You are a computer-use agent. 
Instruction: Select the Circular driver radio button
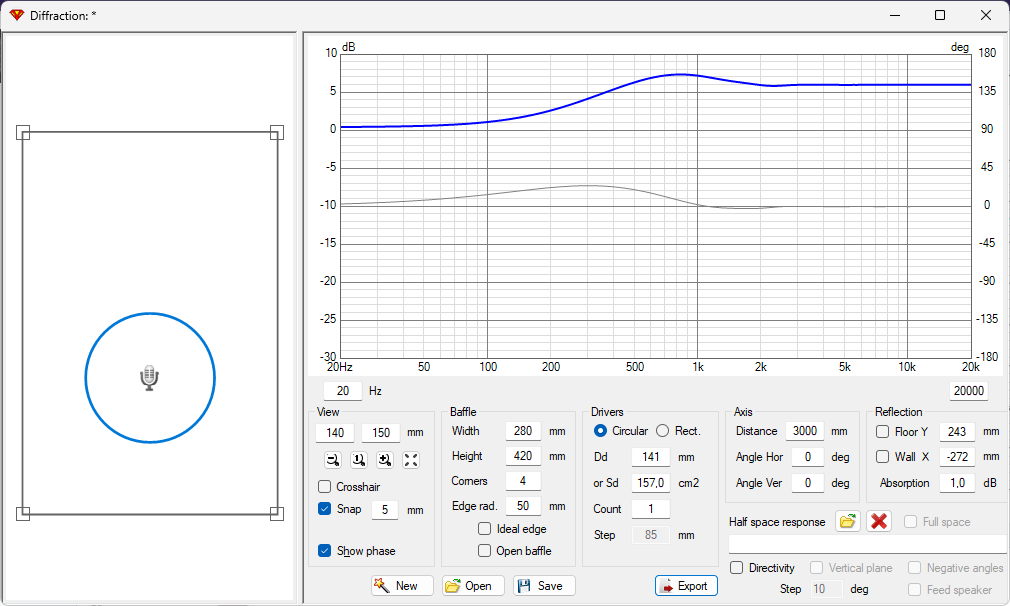[x=600, y=431]
